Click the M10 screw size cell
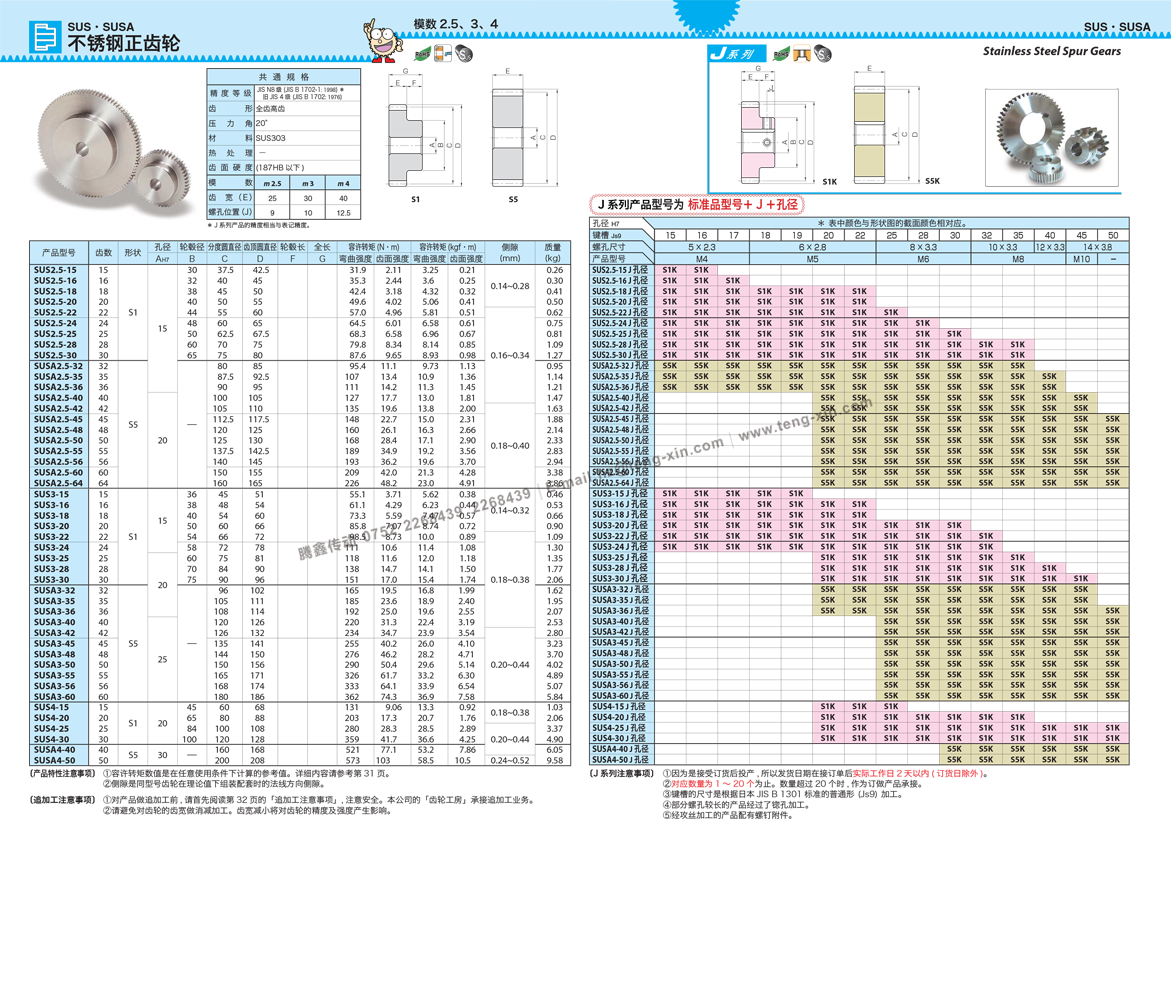 coord(1081,259)
